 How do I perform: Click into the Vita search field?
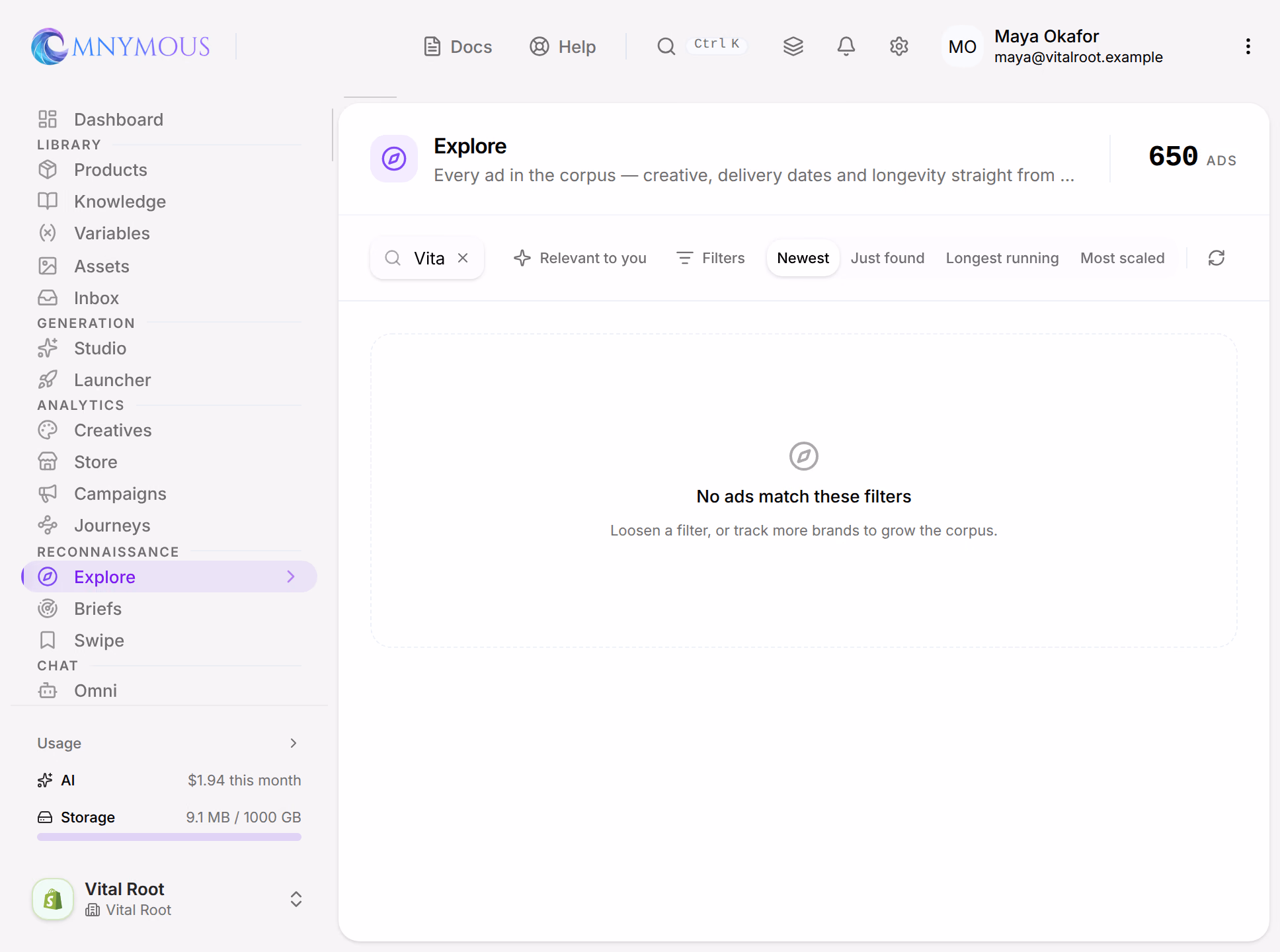point(428,258)
